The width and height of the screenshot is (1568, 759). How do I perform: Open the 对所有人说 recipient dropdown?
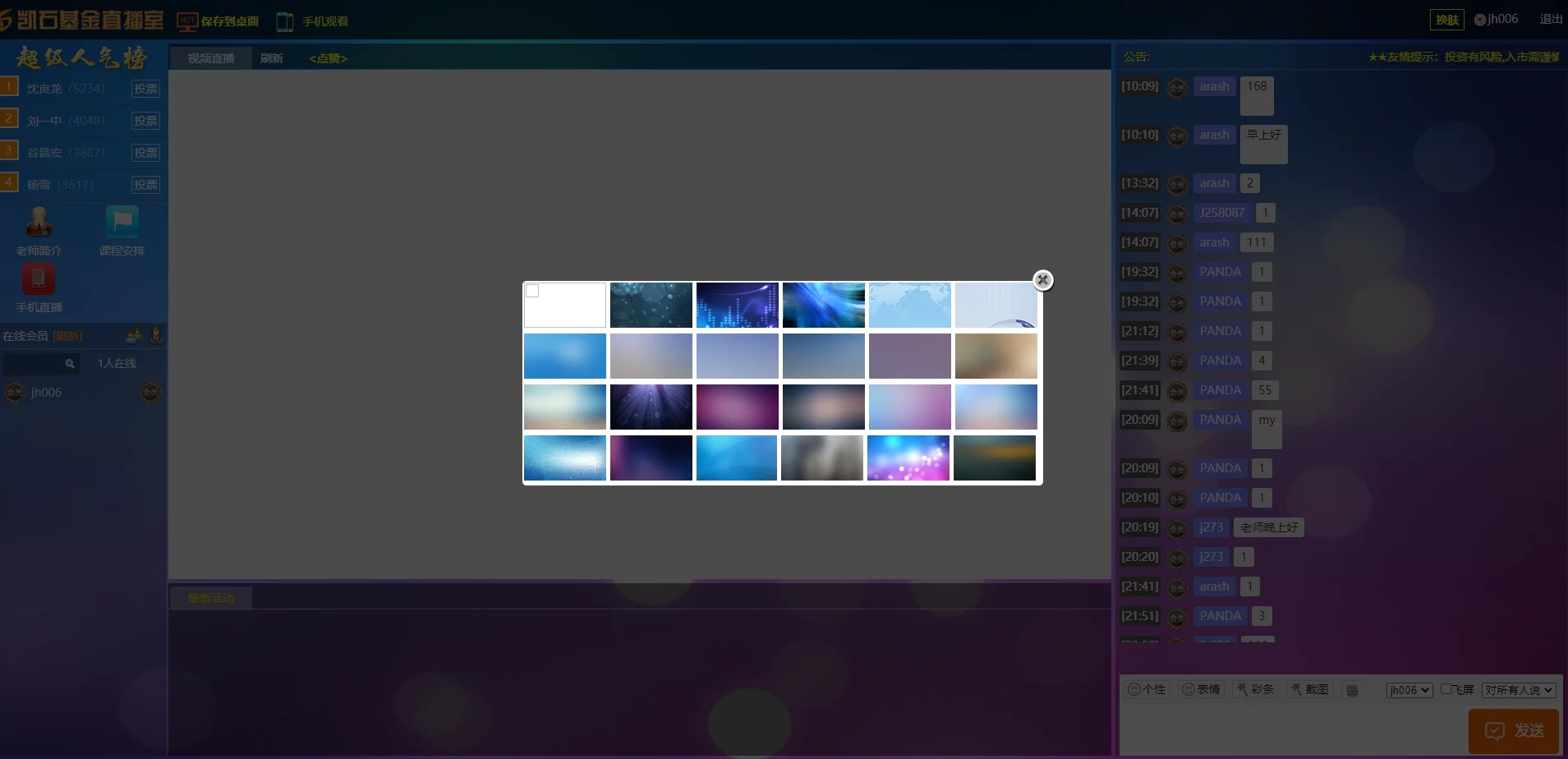[x=1518, y=691]
